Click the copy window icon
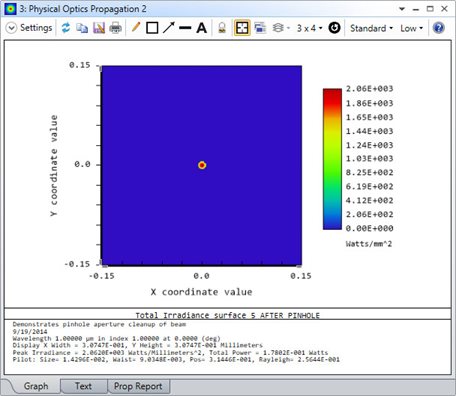This screenshot has width=456, height=396. click(x=82, y=28)
